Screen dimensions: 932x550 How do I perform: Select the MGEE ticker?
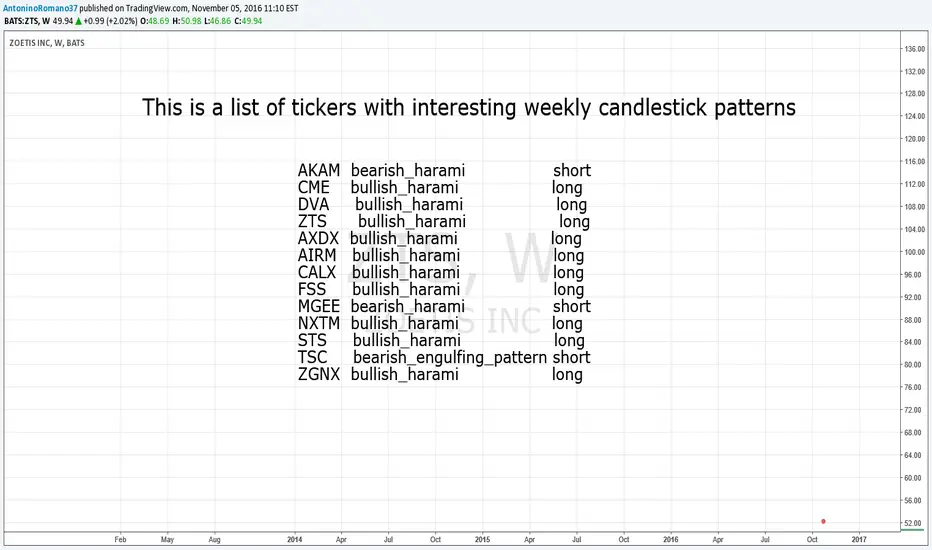pos(319,307)
